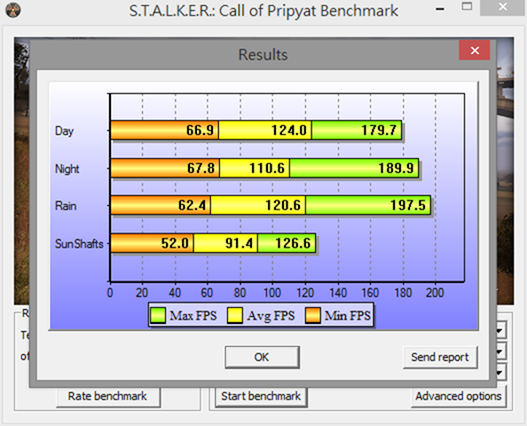Click the SunShafts min value 52.0
Image resolution: width=527 pixels, height=426 pixels.
(175, 243)
